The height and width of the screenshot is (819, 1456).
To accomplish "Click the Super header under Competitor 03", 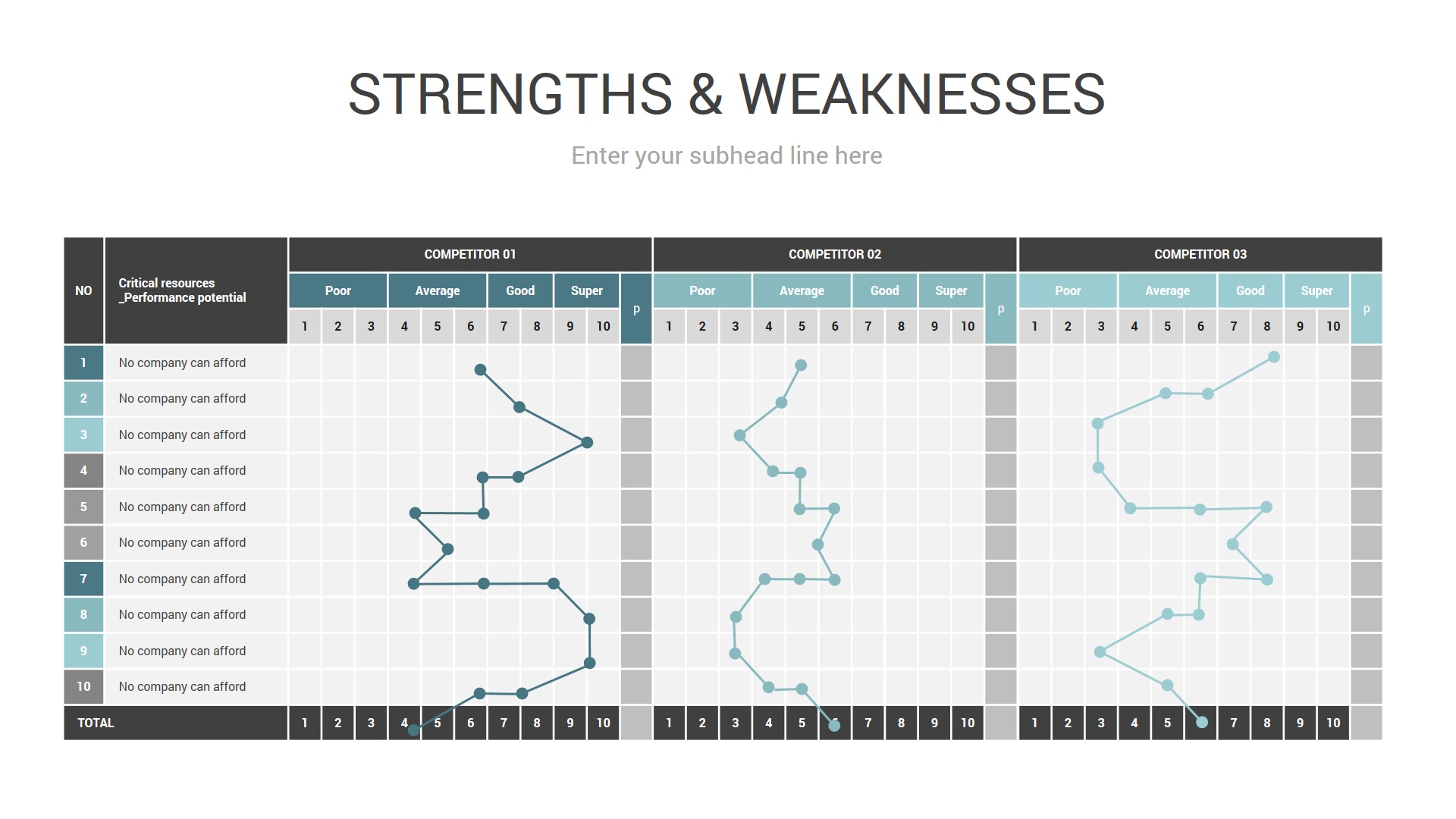I will click(1316, 290).
